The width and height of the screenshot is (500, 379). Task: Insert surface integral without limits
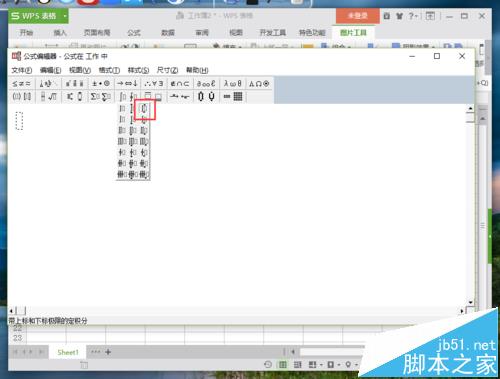[x=122, y=163]
